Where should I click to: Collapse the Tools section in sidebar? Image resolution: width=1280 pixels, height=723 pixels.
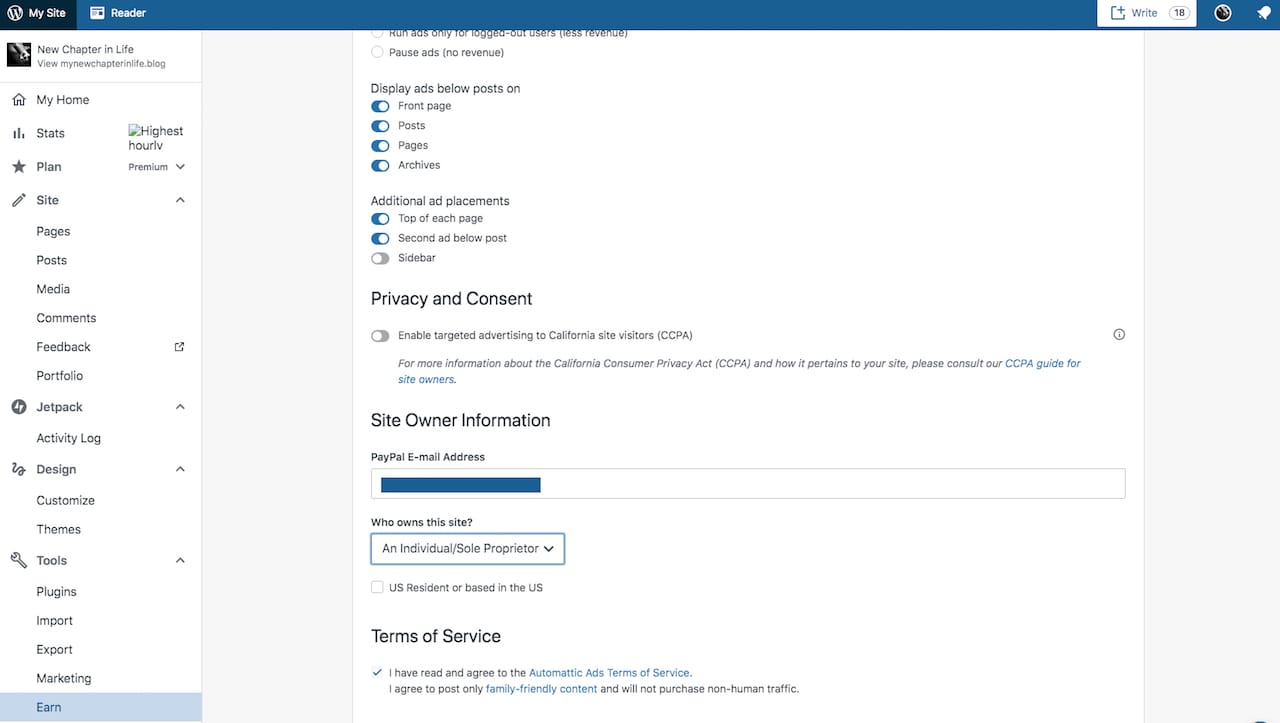click(180, 561)
